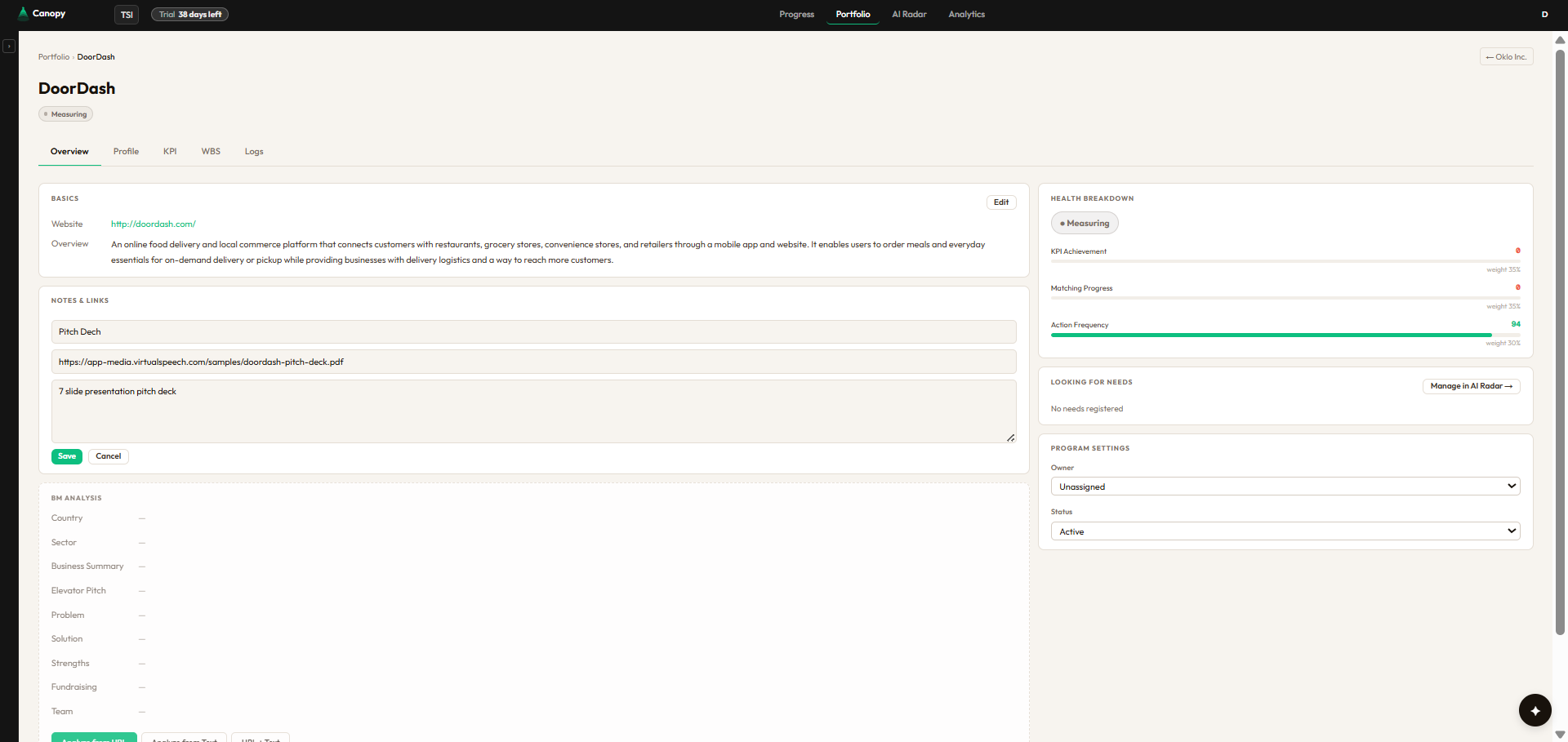
Task: Click the note description textarea
Action: click(533, 411)
